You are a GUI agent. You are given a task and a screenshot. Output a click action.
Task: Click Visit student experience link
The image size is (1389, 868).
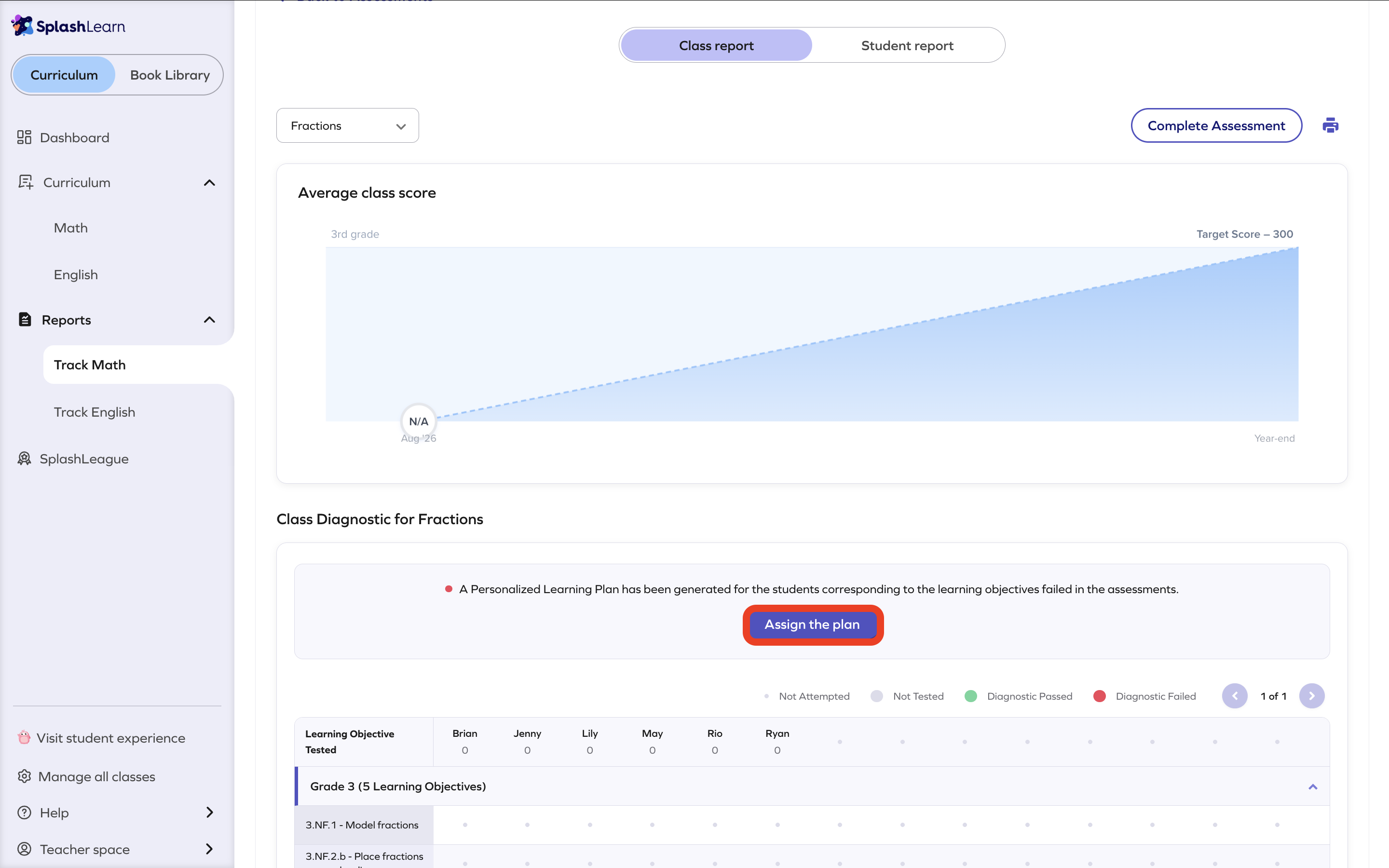click(111, 737)
